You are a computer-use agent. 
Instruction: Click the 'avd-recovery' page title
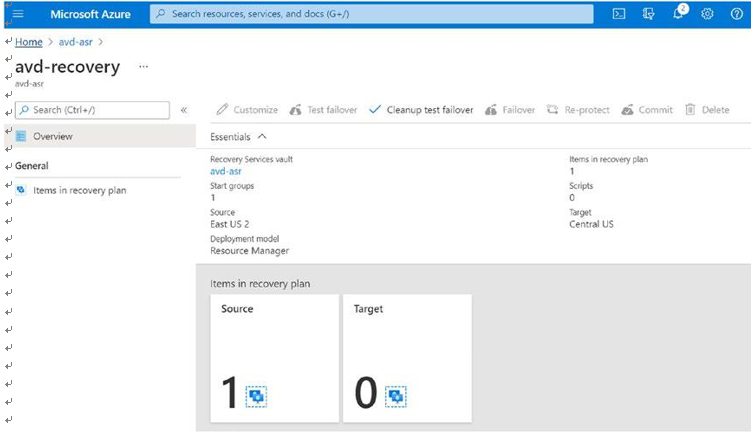[67, 66]
